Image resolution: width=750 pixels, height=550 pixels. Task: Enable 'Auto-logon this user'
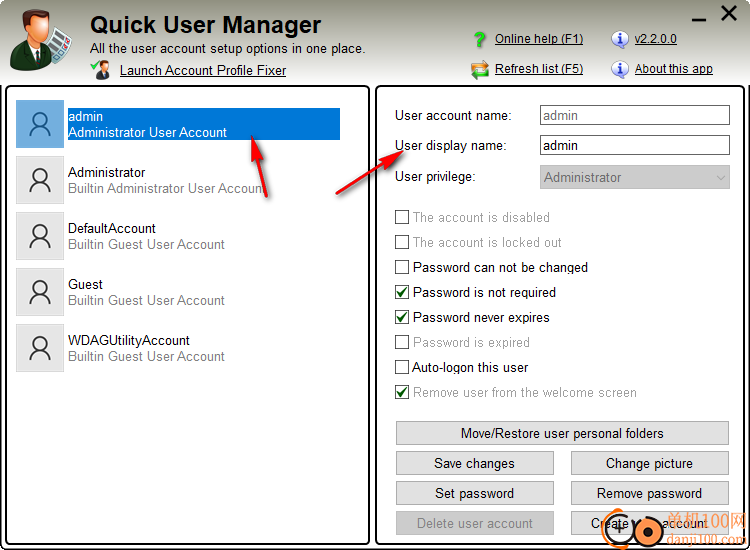[402, 367]
